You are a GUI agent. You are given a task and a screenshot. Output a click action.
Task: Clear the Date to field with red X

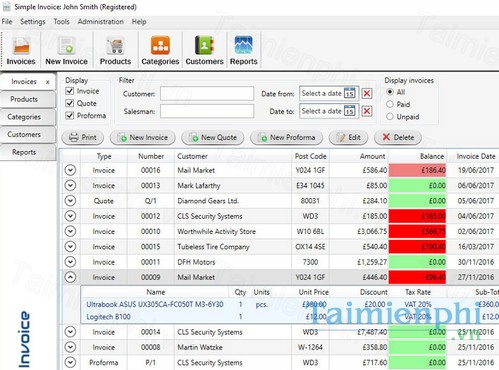tap(367, 111)
